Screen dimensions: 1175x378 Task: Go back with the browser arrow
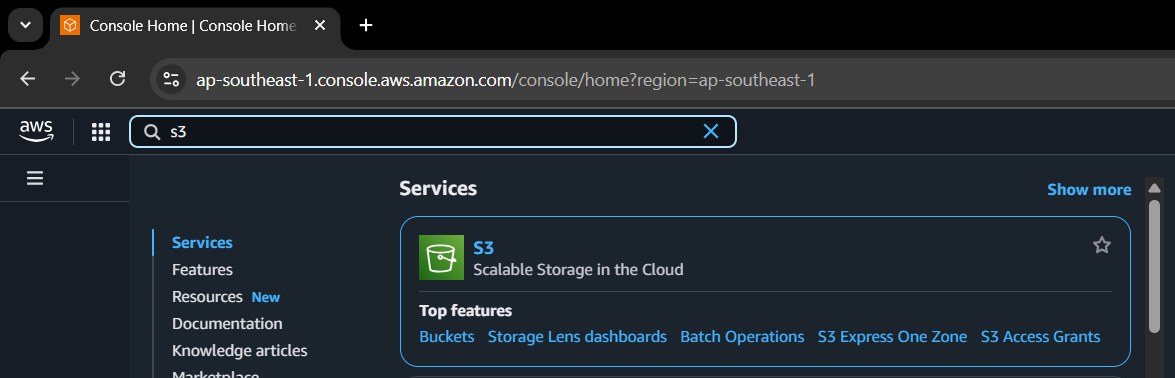pyautogui.click(x=28, y=79)
